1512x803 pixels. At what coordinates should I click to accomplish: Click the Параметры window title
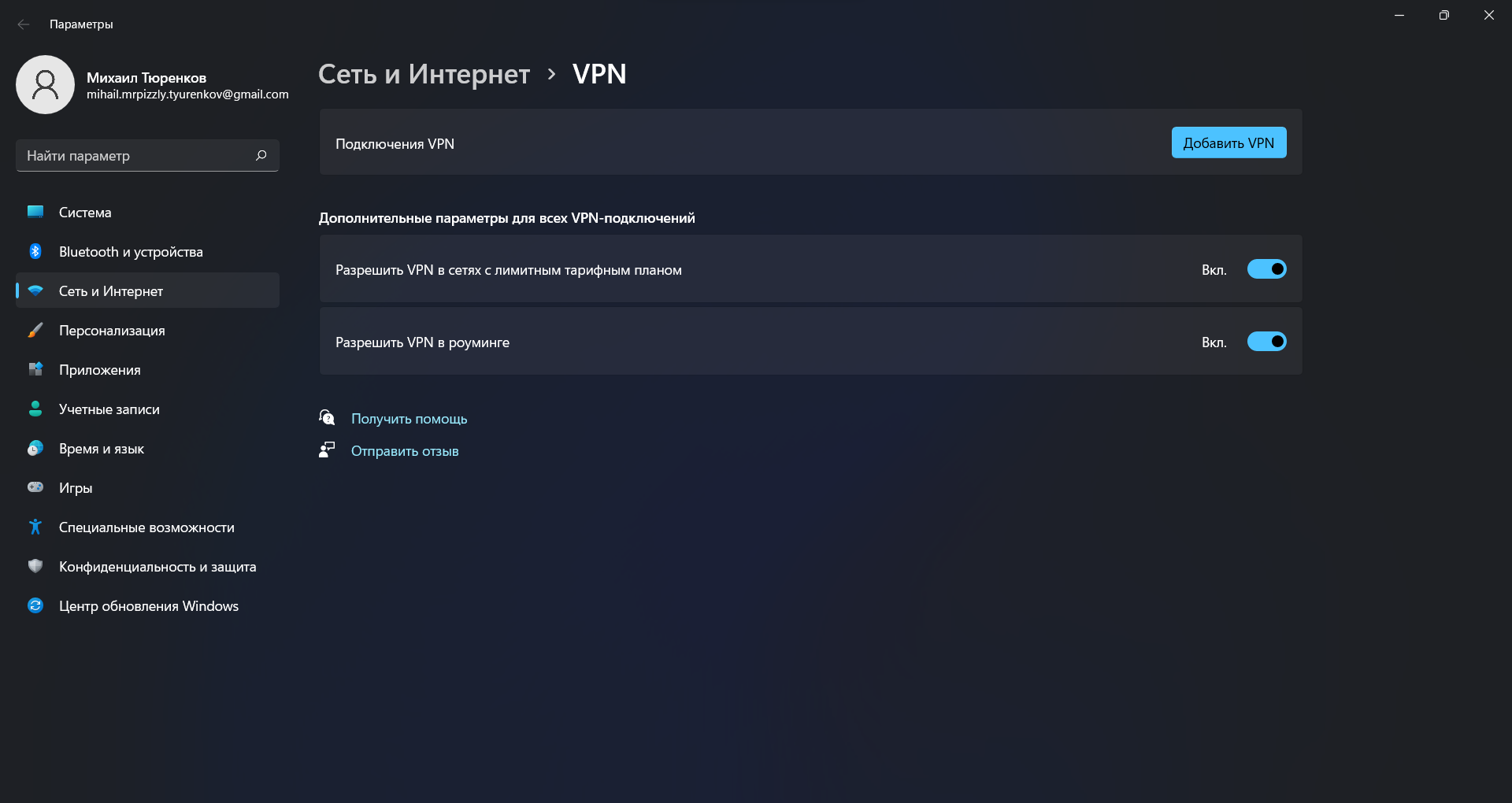point(81,24)
